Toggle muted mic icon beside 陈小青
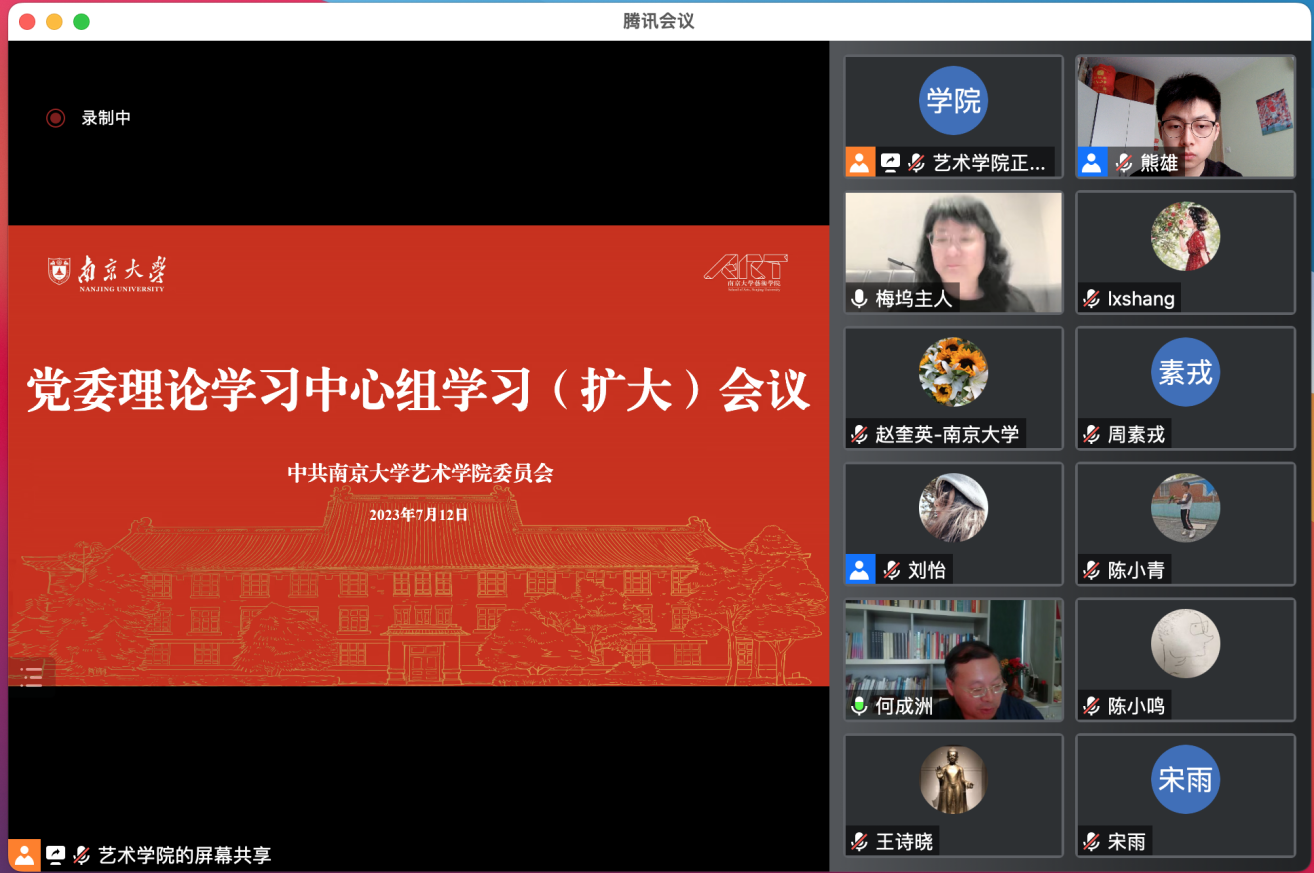 [1092, 570]
